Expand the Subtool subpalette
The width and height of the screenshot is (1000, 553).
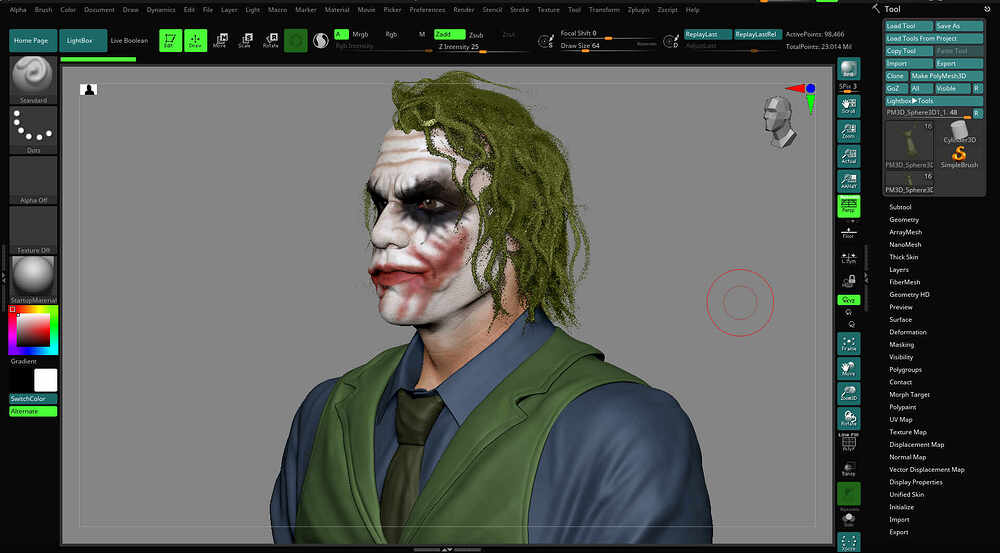(x=900, y=207)
